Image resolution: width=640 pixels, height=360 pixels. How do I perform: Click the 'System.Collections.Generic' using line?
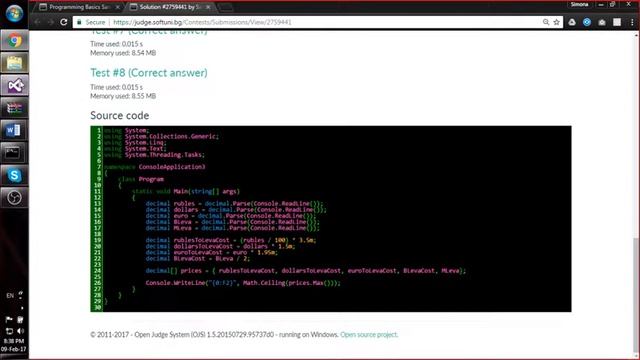point(162,136)
